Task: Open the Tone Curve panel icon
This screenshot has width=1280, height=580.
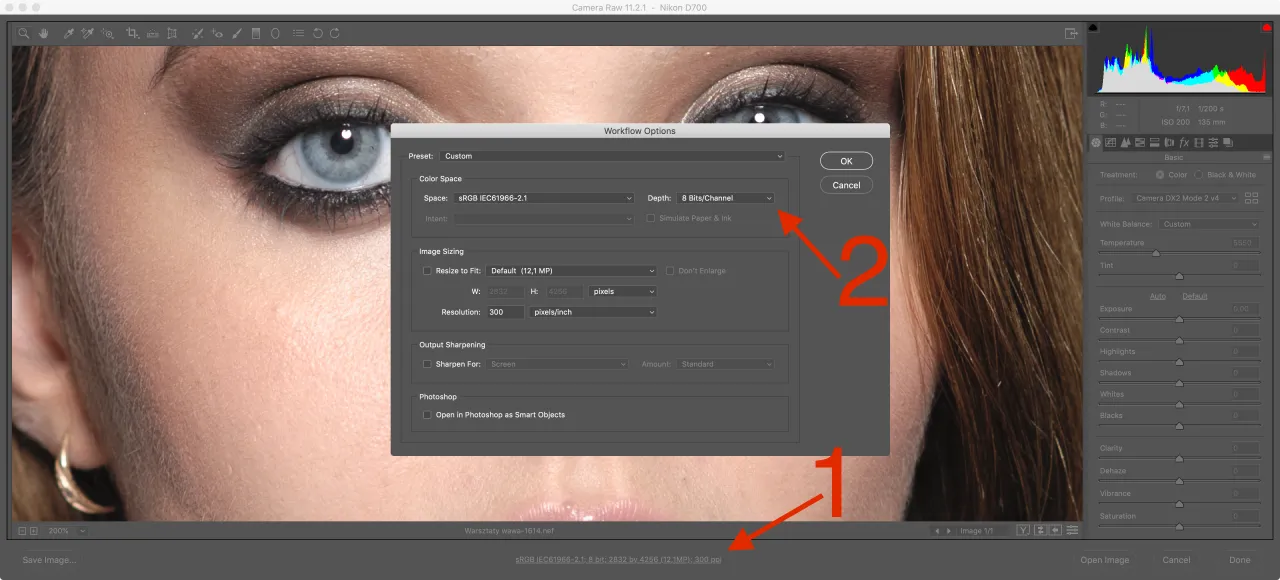Action: tap(1111, 143)
